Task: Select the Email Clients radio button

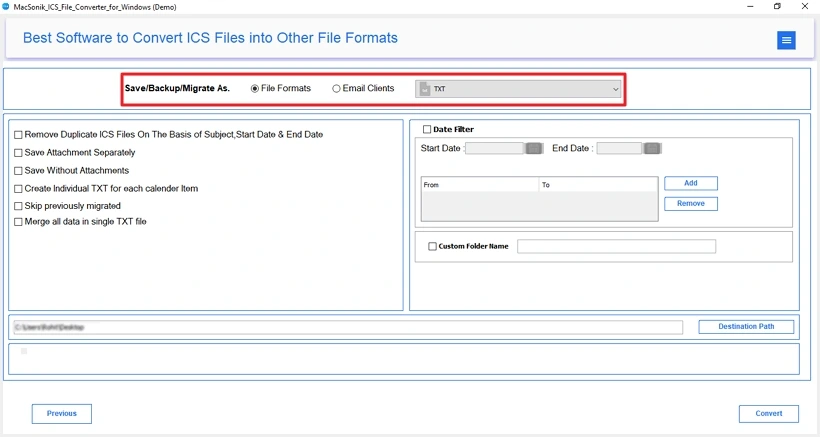Action: click(336, 89)
